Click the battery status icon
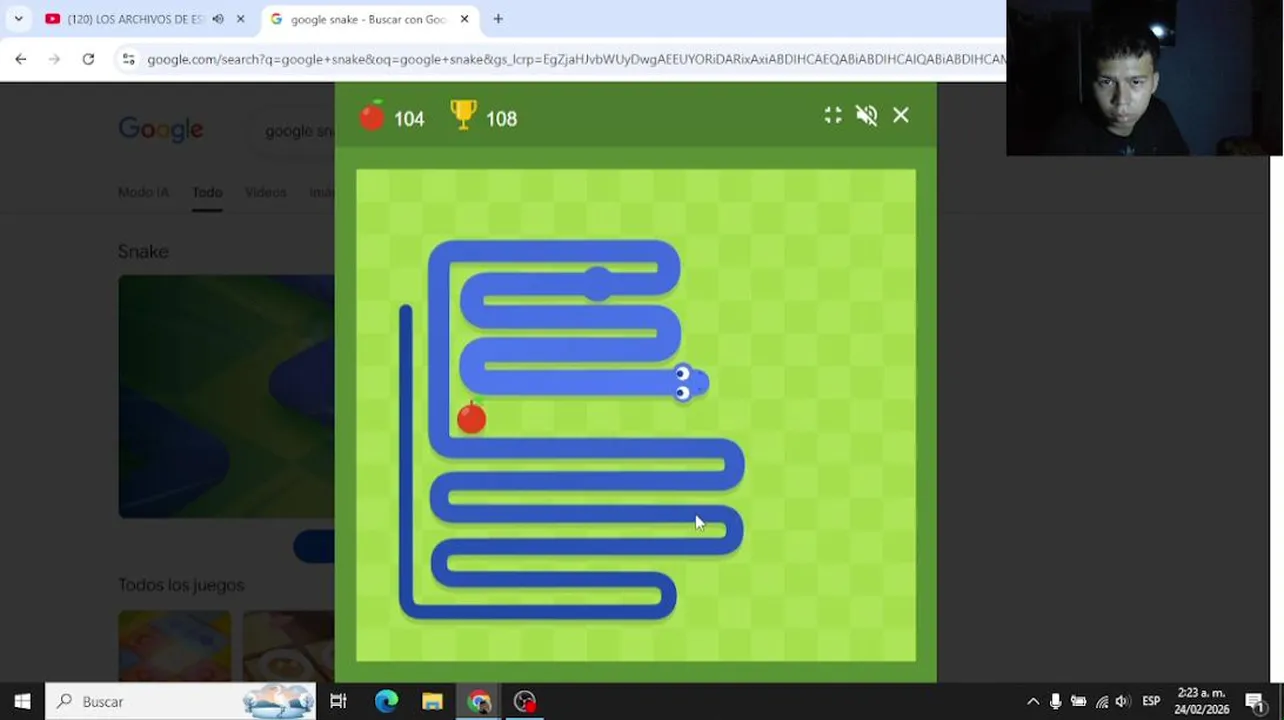The image size is (1284, 720). point(1078,701)
